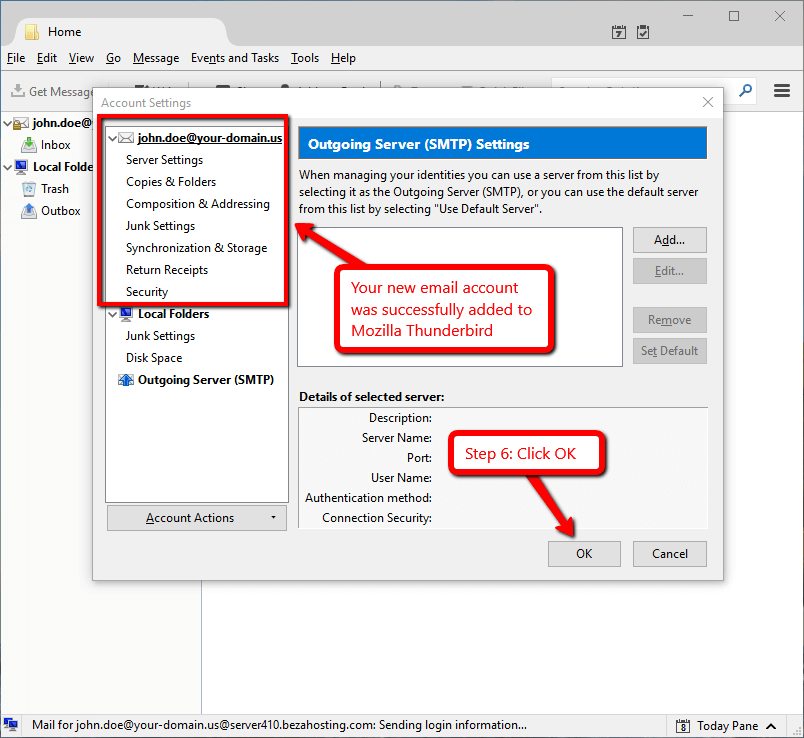Open the Events and Tasks menu
This screenshot has width=804, height=738.
tap(235, 58)
